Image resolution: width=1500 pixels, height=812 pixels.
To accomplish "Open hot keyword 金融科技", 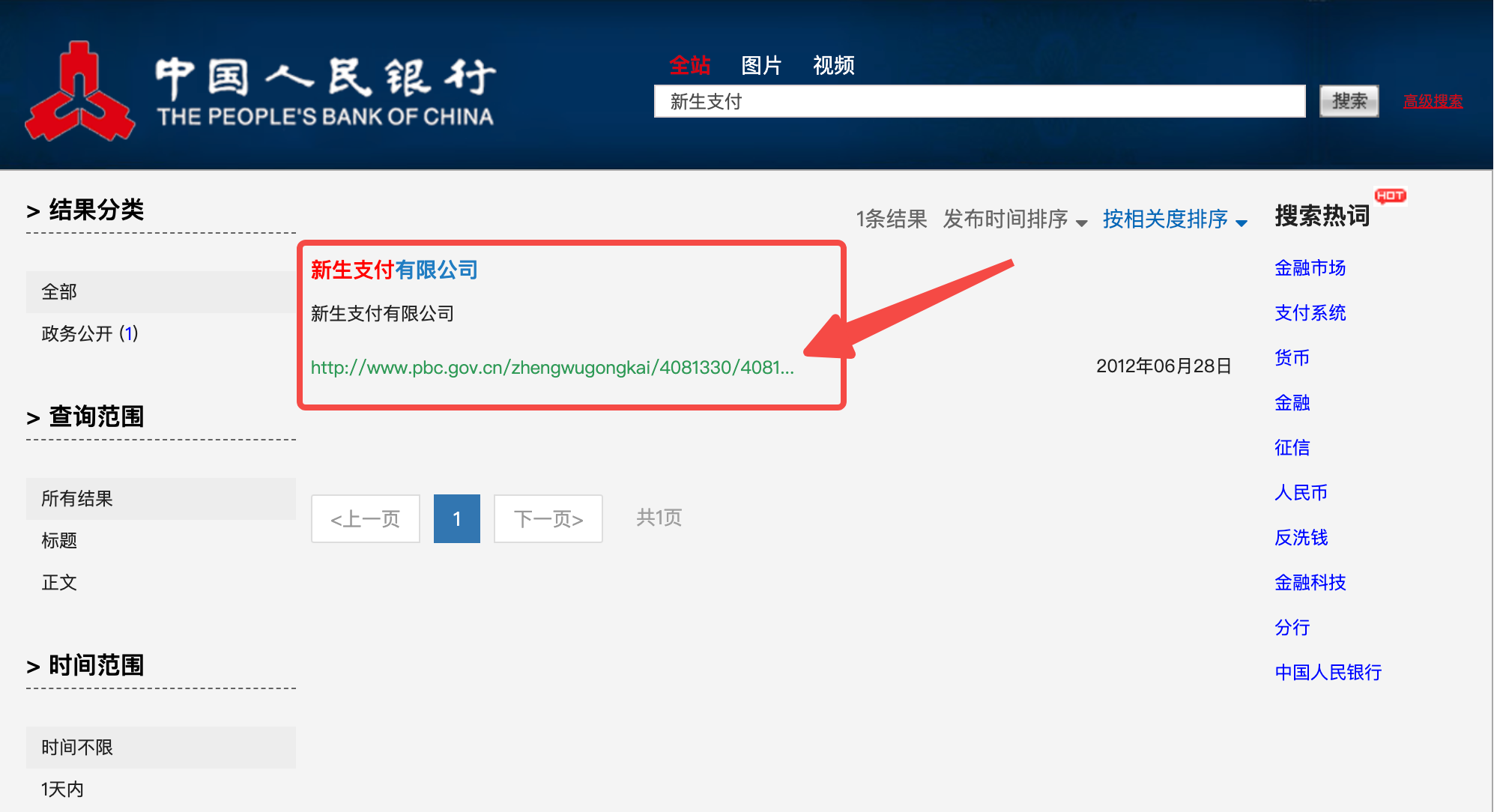I will click(x=1310, y=582).
